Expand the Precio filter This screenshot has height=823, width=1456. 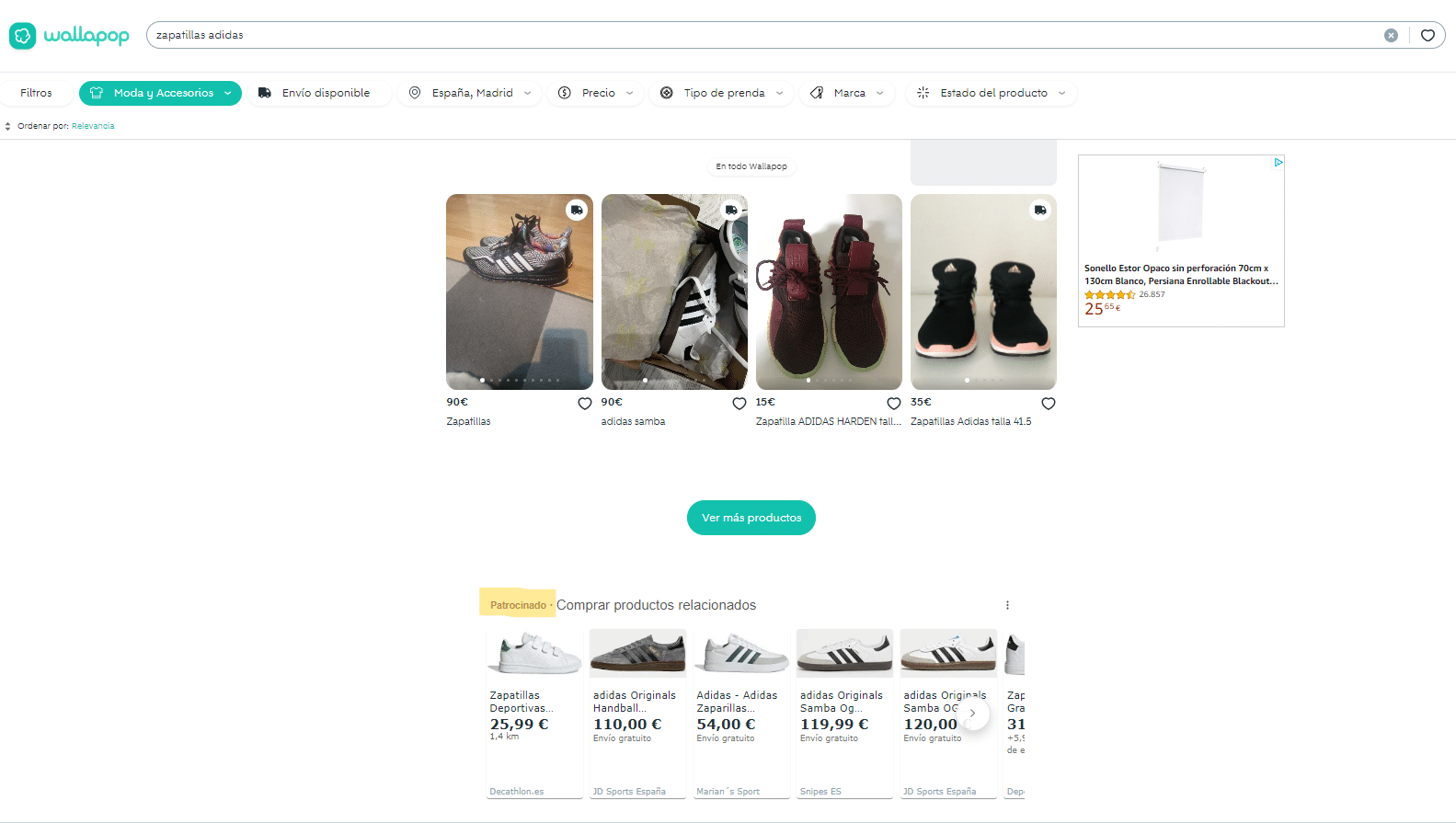(x=596, y=93)
